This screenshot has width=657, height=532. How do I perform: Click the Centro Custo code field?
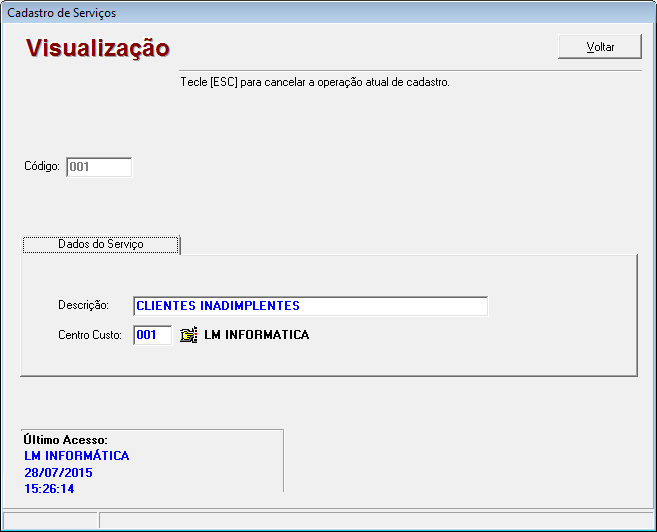pos(153,335)
